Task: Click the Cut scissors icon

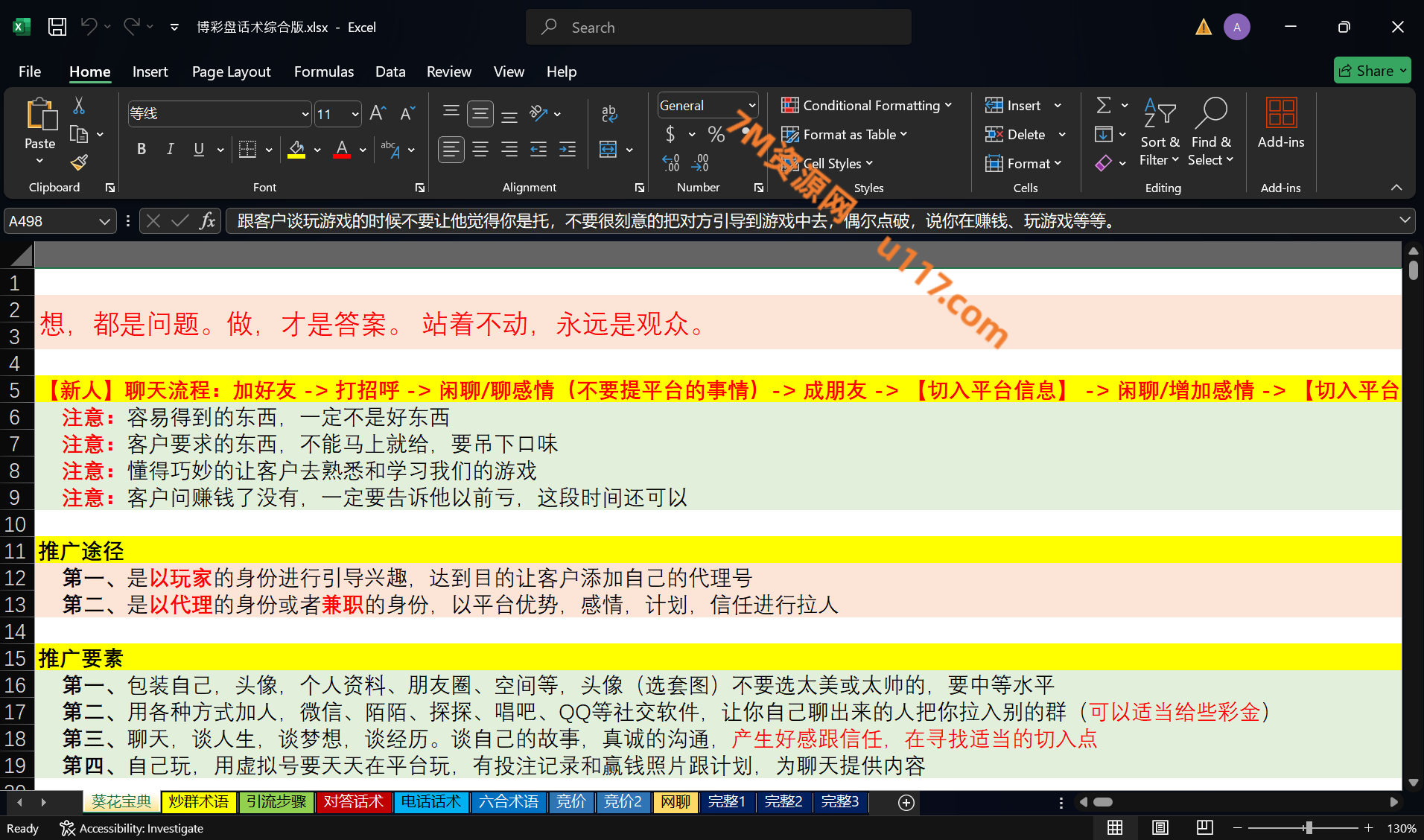Action: (79, 106)
